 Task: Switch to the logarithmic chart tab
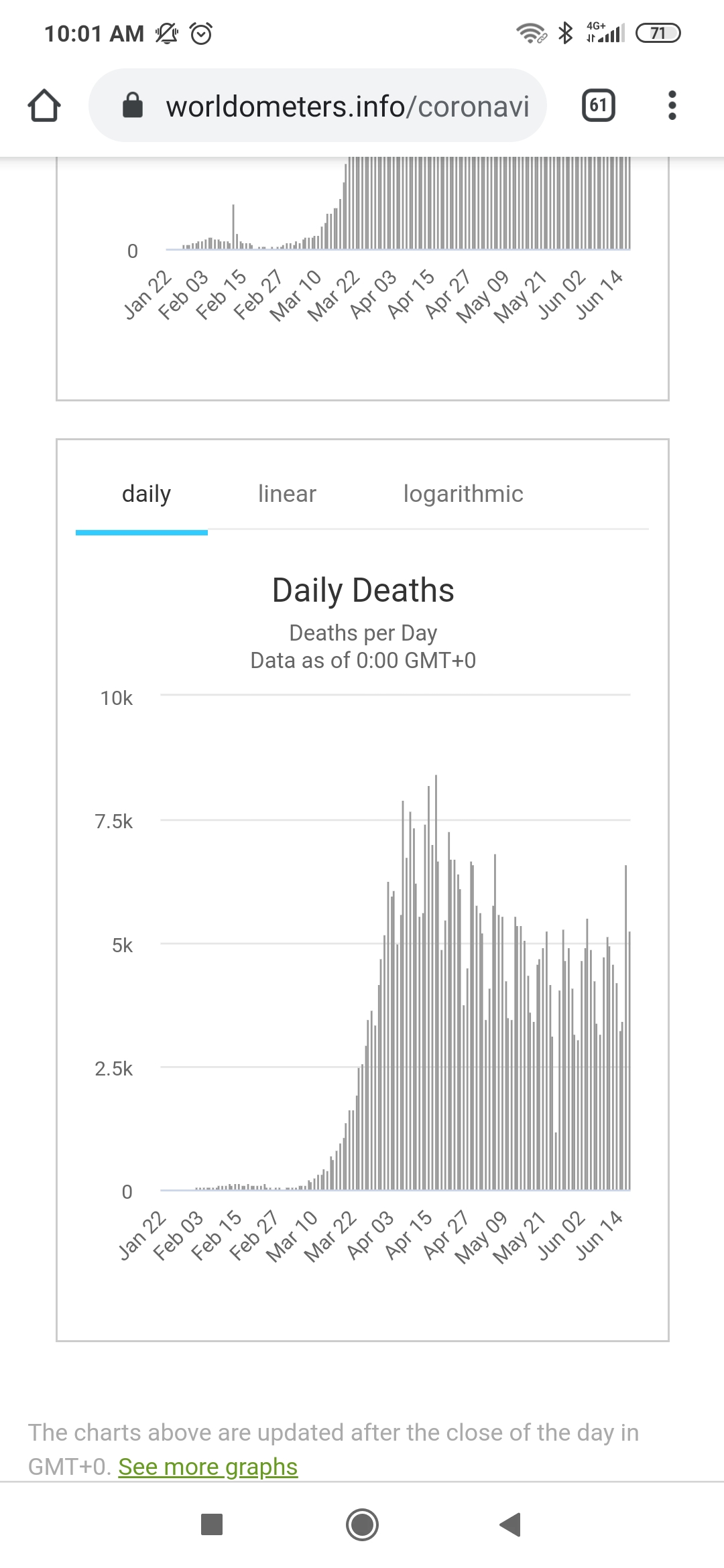(463, 494)
